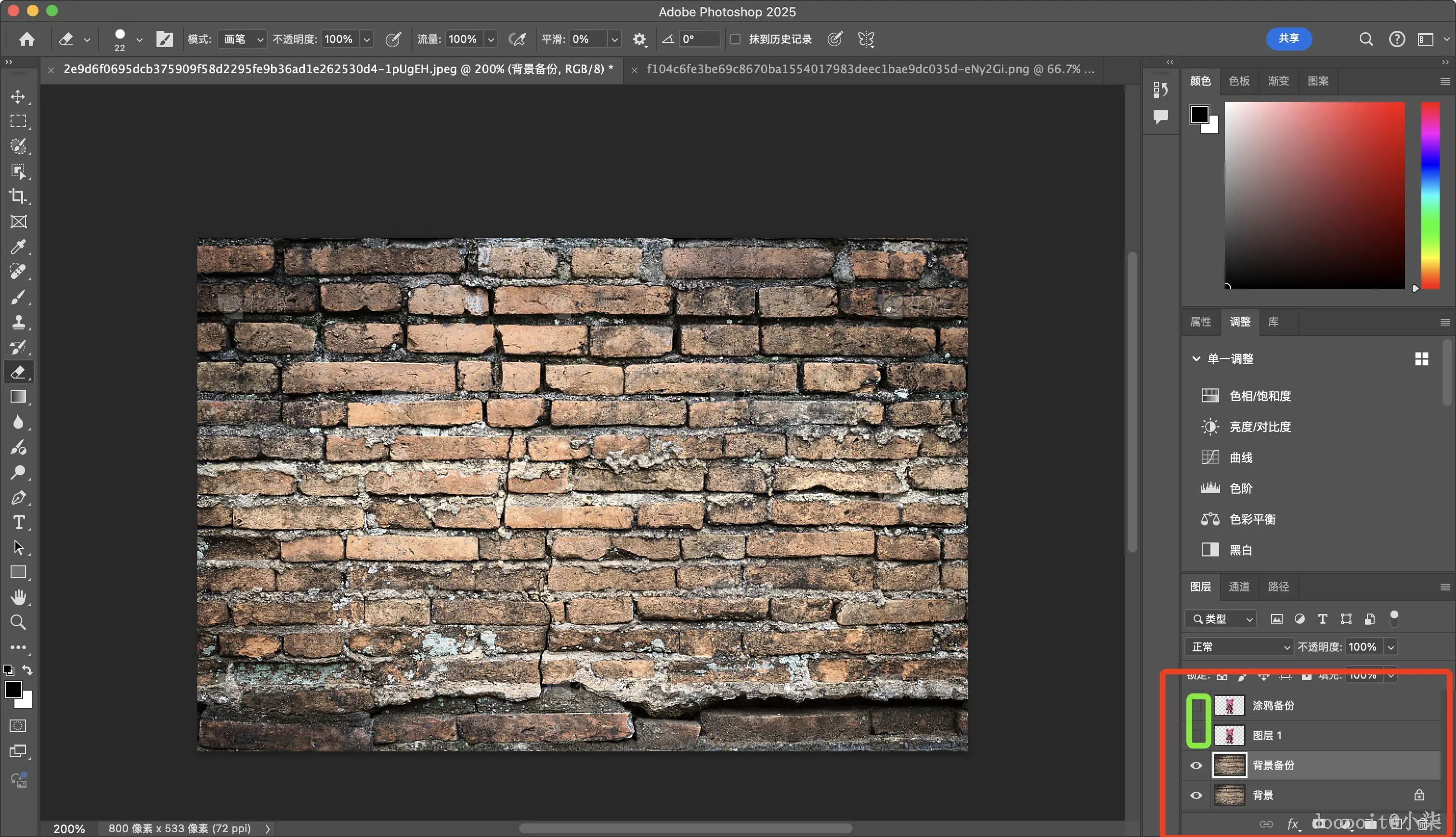Click the rainbow hue slider bar
Image resolution: width=1456 pixels, height=837 pixels.
[x=1430, y=196]
